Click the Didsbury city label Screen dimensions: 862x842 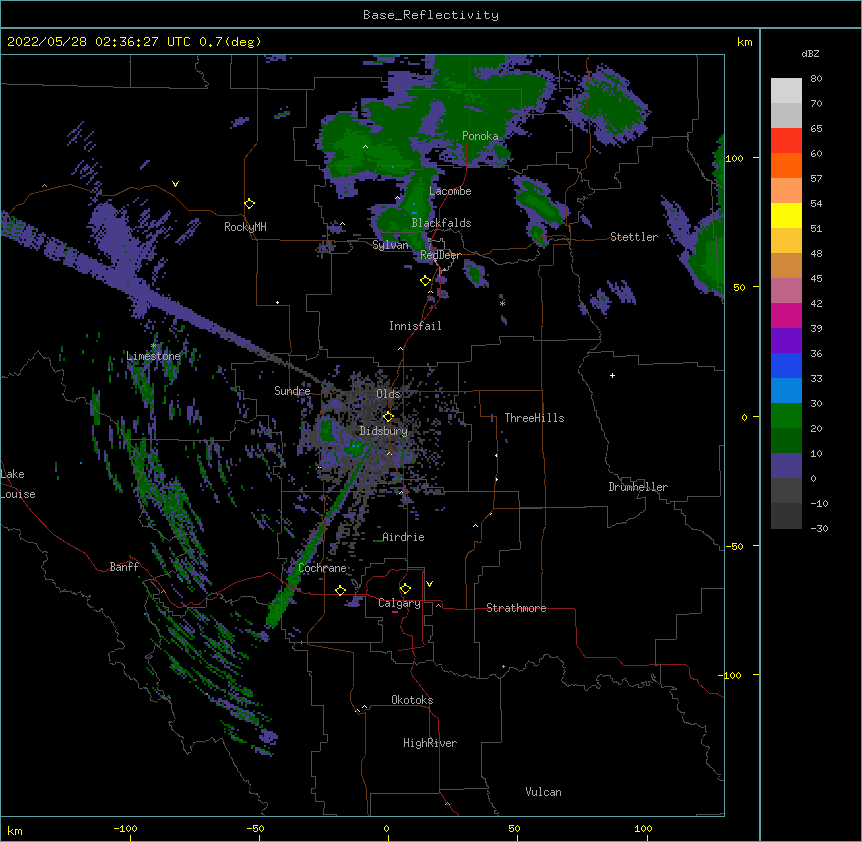tap(384, 431)
